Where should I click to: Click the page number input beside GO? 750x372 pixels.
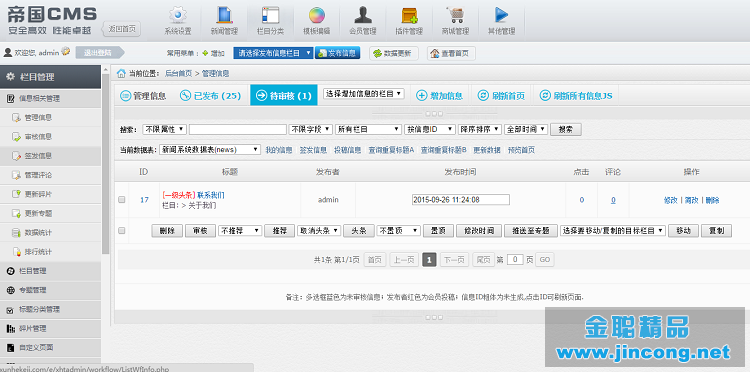click(x=515, y=260)
